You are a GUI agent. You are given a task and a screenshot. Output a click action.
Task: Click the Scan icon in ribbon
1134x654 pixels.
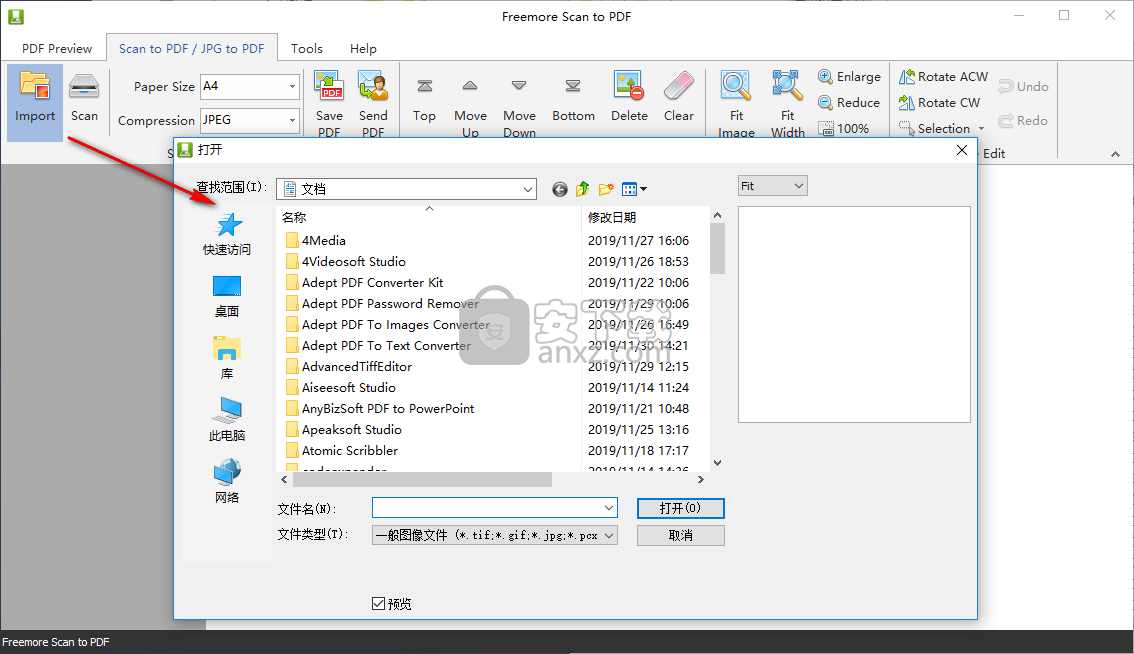pyautogui.click(x=84, y=88)
